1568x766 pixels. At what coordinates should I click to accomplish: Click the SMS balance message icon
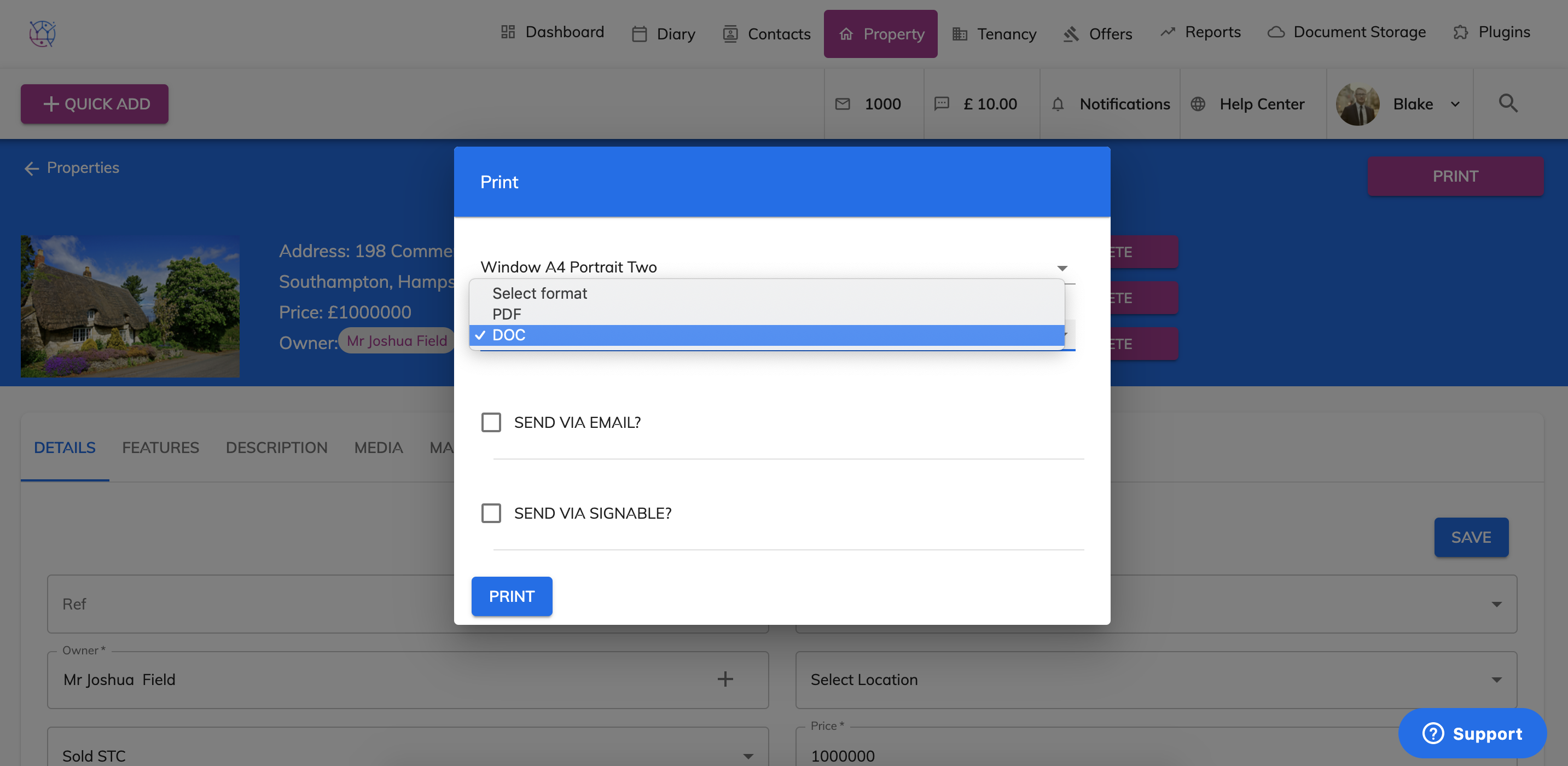tap(941, 104)
